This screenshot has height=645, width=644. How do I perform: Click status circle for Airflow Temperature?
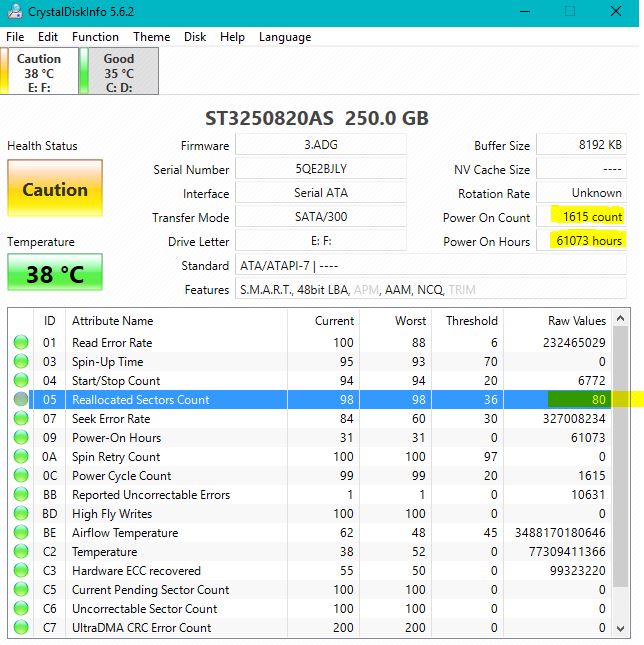coord(21,532)
